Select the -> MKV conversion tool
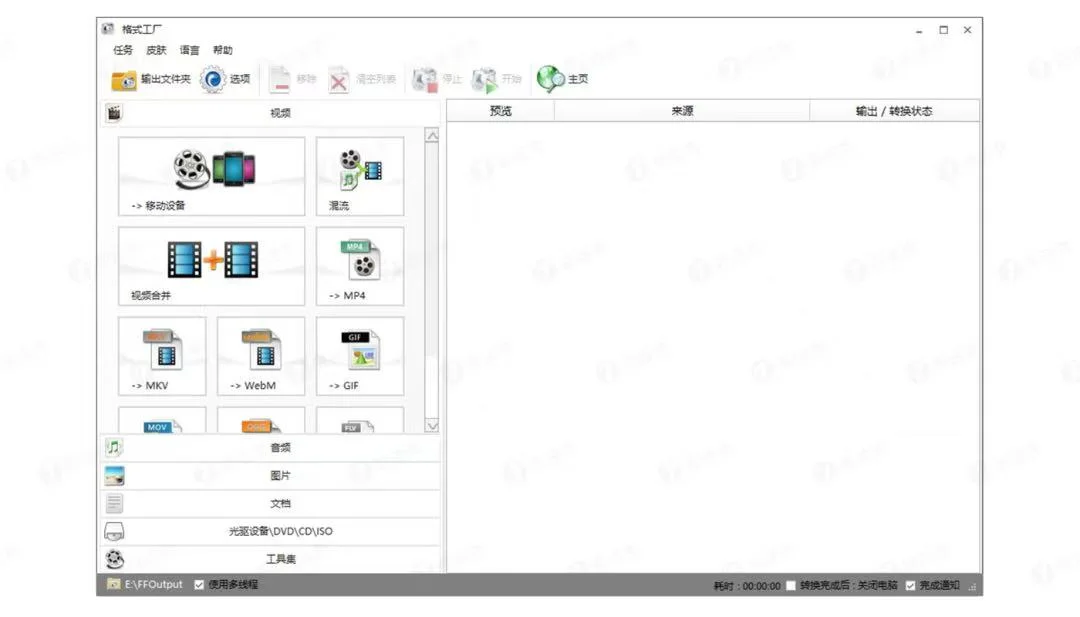The image size is (1080, 617). [161, 356]
